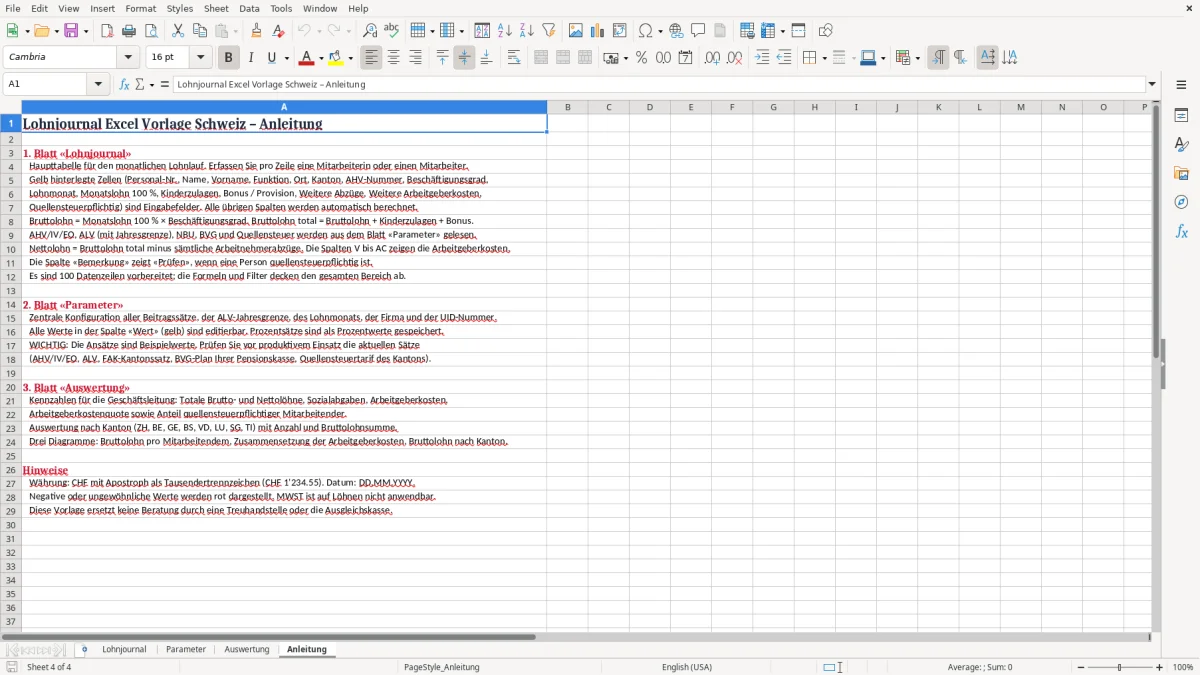Sort descending Z to A icon
The image size is (1200, 675).
pos(526,31)
